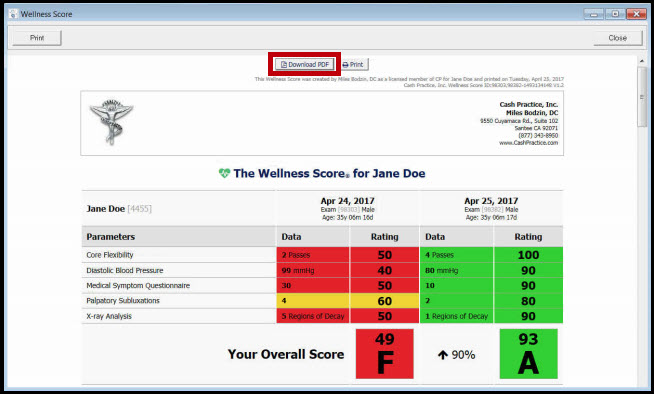
Task: Click the '4 Passes' data cell
Action: 457,255
